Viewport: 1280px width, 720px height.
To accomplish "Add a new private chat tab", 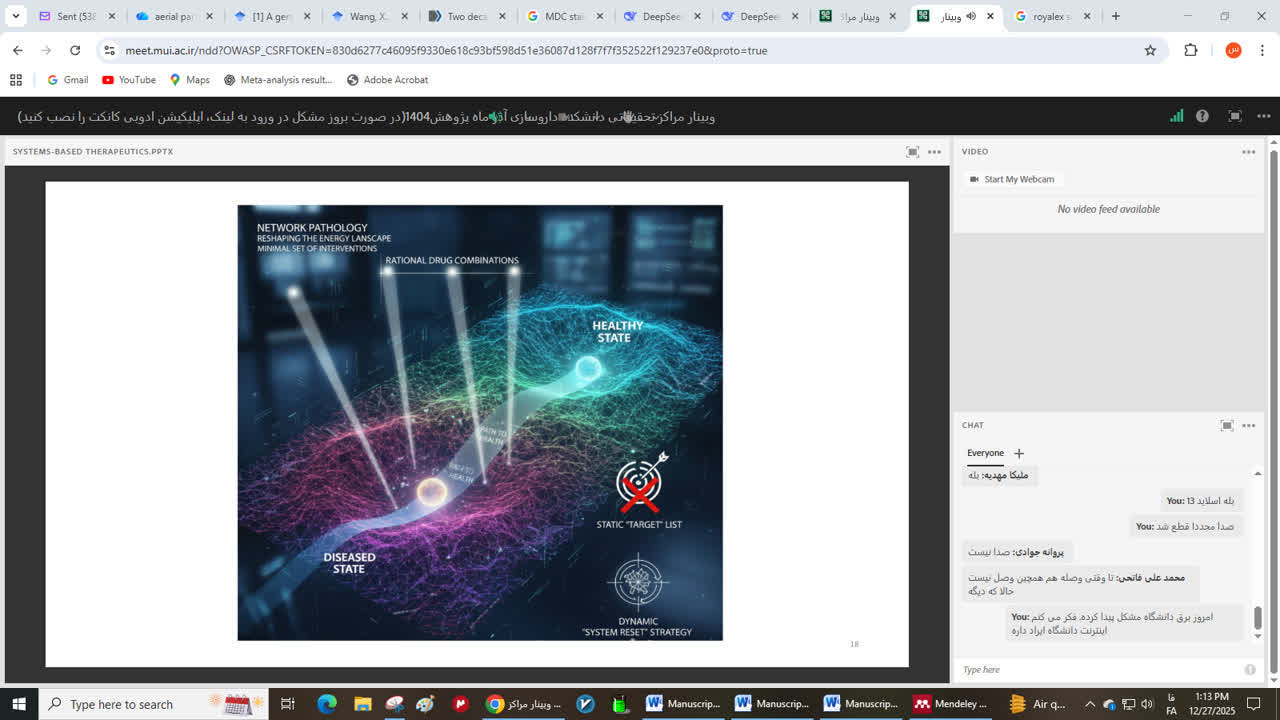I will (x=1019, y=453).
